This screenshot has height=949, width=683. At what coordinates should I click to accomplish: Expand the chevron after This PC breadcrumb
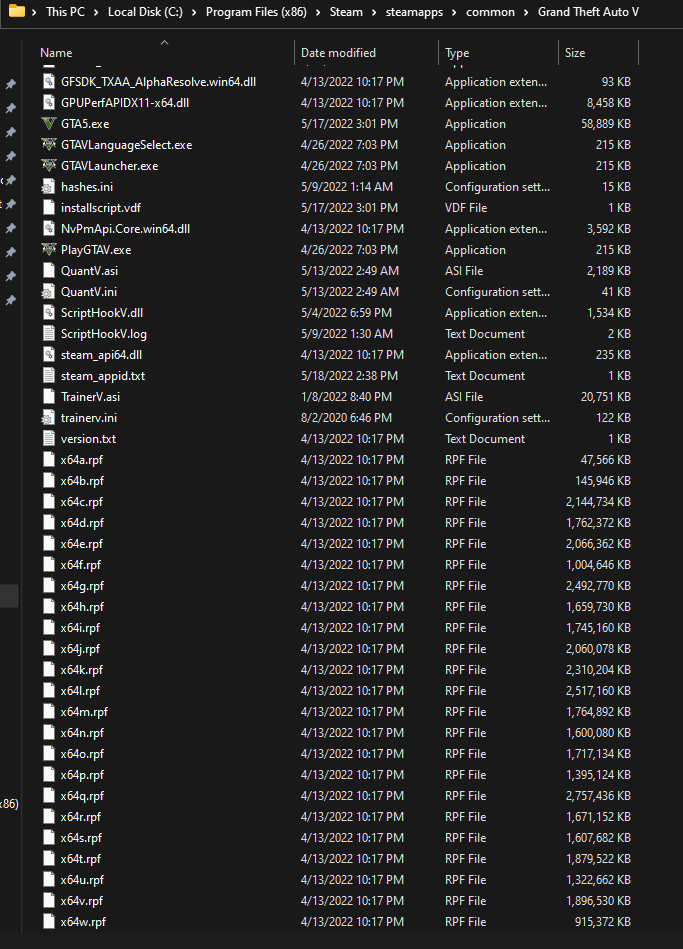pyautogui.click(x=96, y=12)
